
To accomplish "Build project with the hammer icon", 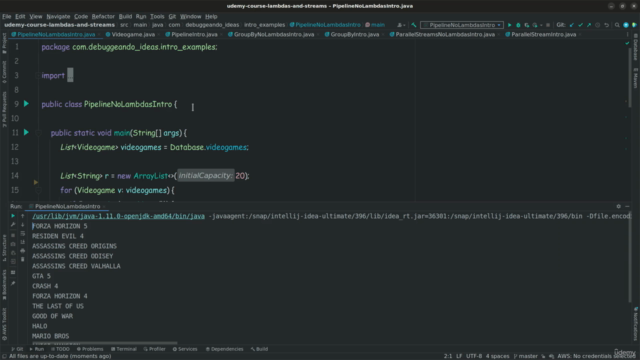I will pos(414,25).
